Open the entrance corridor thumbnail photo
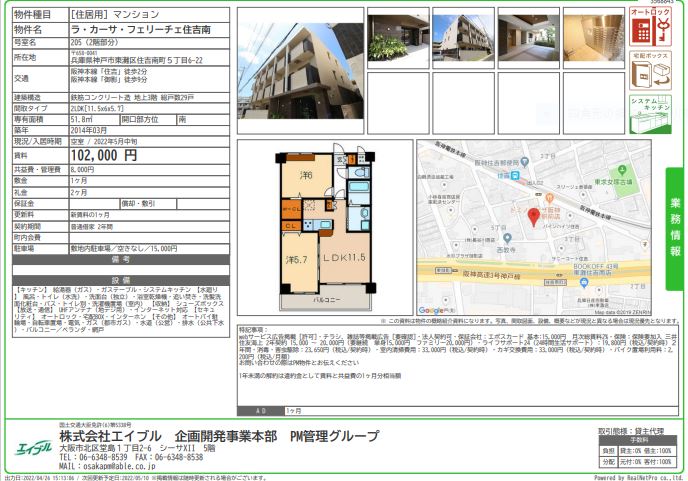The image size is (688, 481). (529, 38)
